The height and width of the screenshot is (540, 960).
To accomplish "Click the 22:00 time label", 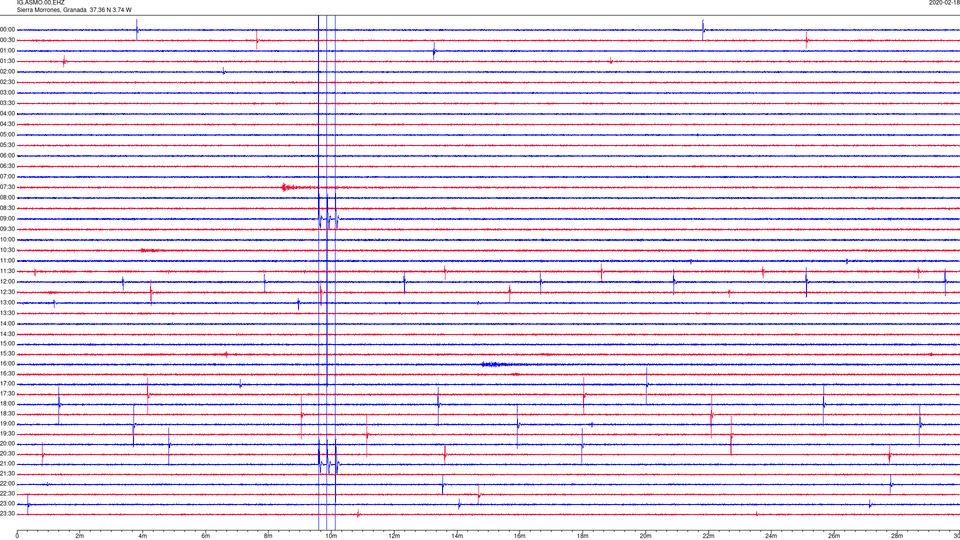I will click(8, 484).
